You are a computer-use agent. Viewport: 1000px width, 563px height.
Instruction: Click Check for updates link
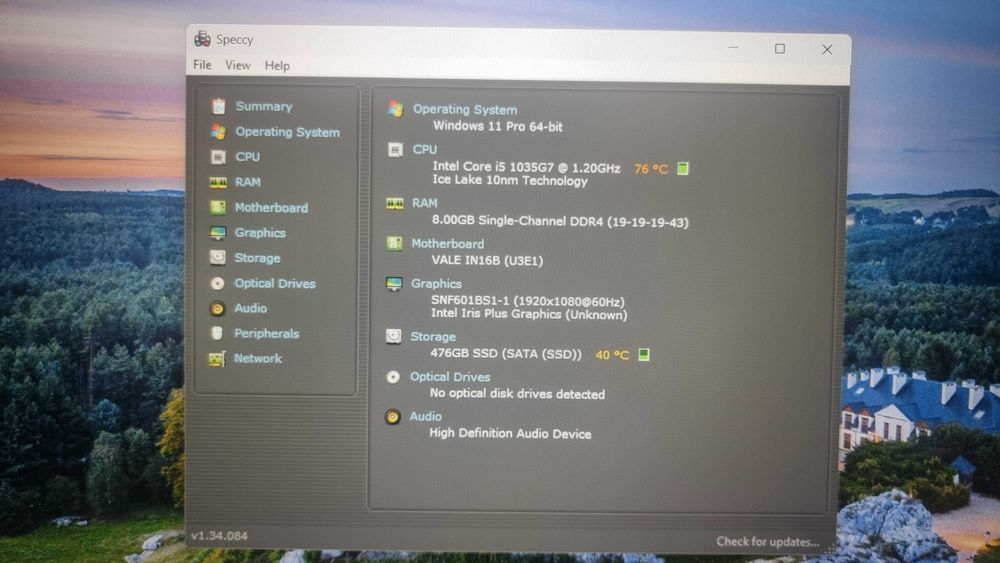(x=767, y=541)
